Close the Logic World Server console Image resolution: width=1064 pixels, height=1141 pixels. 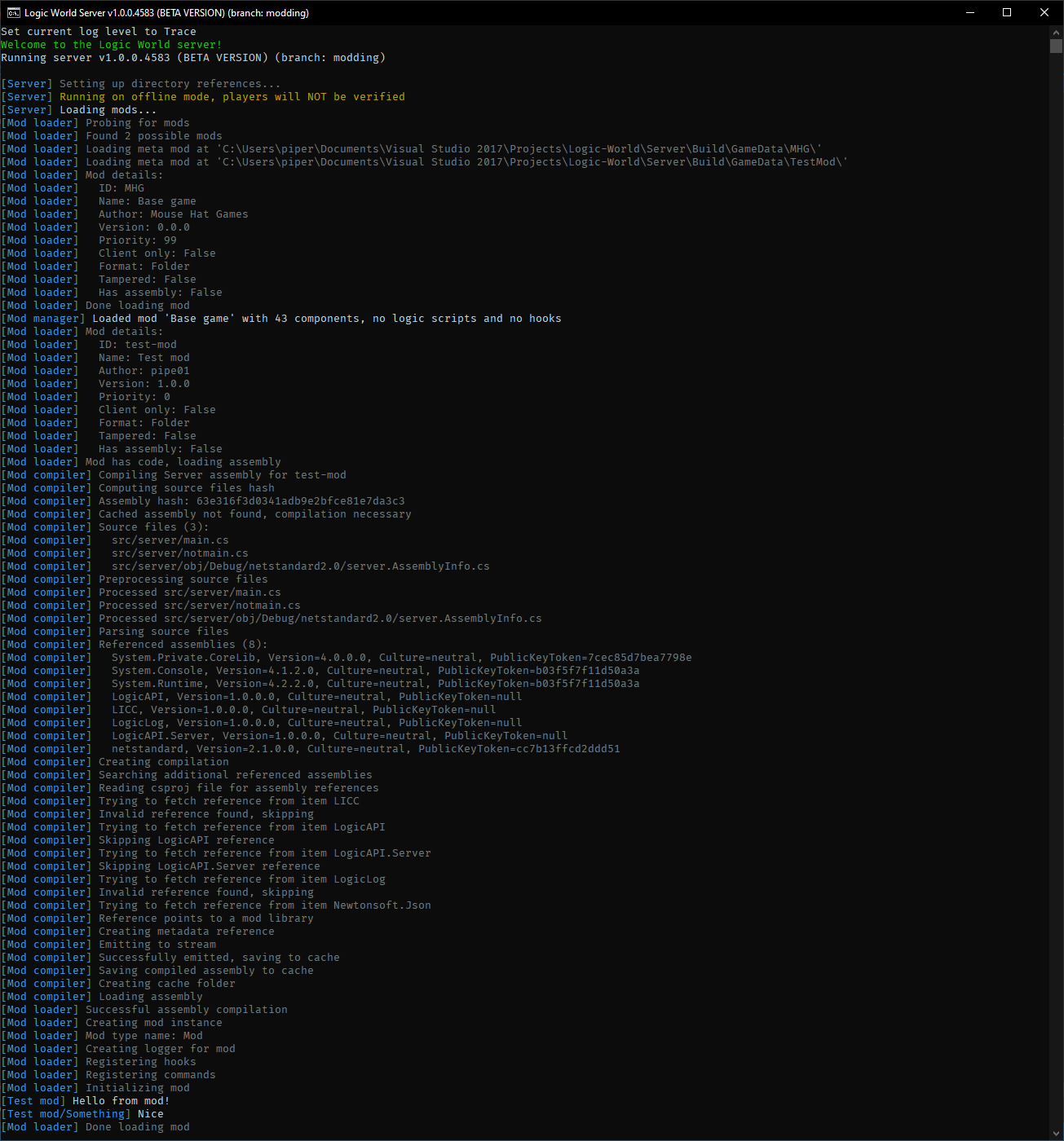(1044, 12)
